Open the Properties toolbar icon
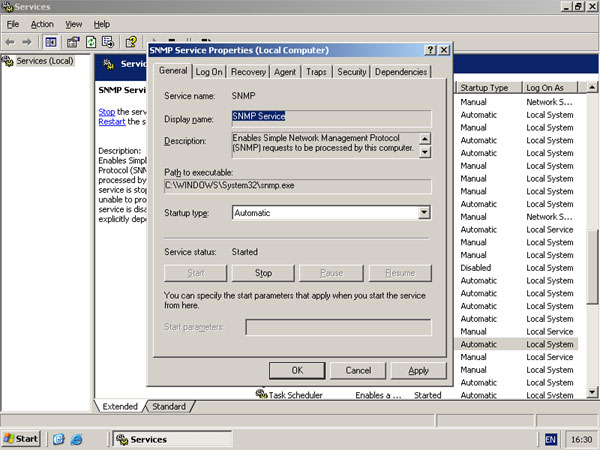This screenshot has height=450, width=600. click(x=73, y=42)
